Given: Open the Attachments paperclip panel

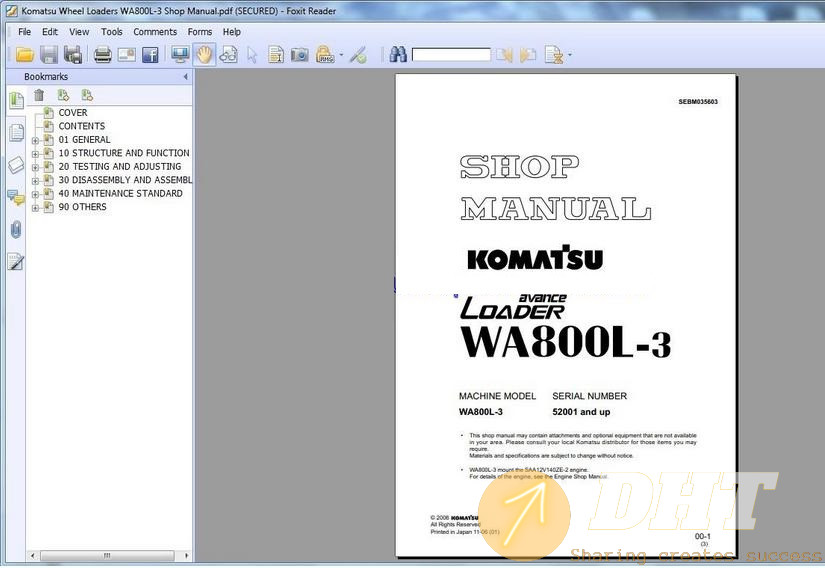Looking at the screenshot, I should 16,229.
